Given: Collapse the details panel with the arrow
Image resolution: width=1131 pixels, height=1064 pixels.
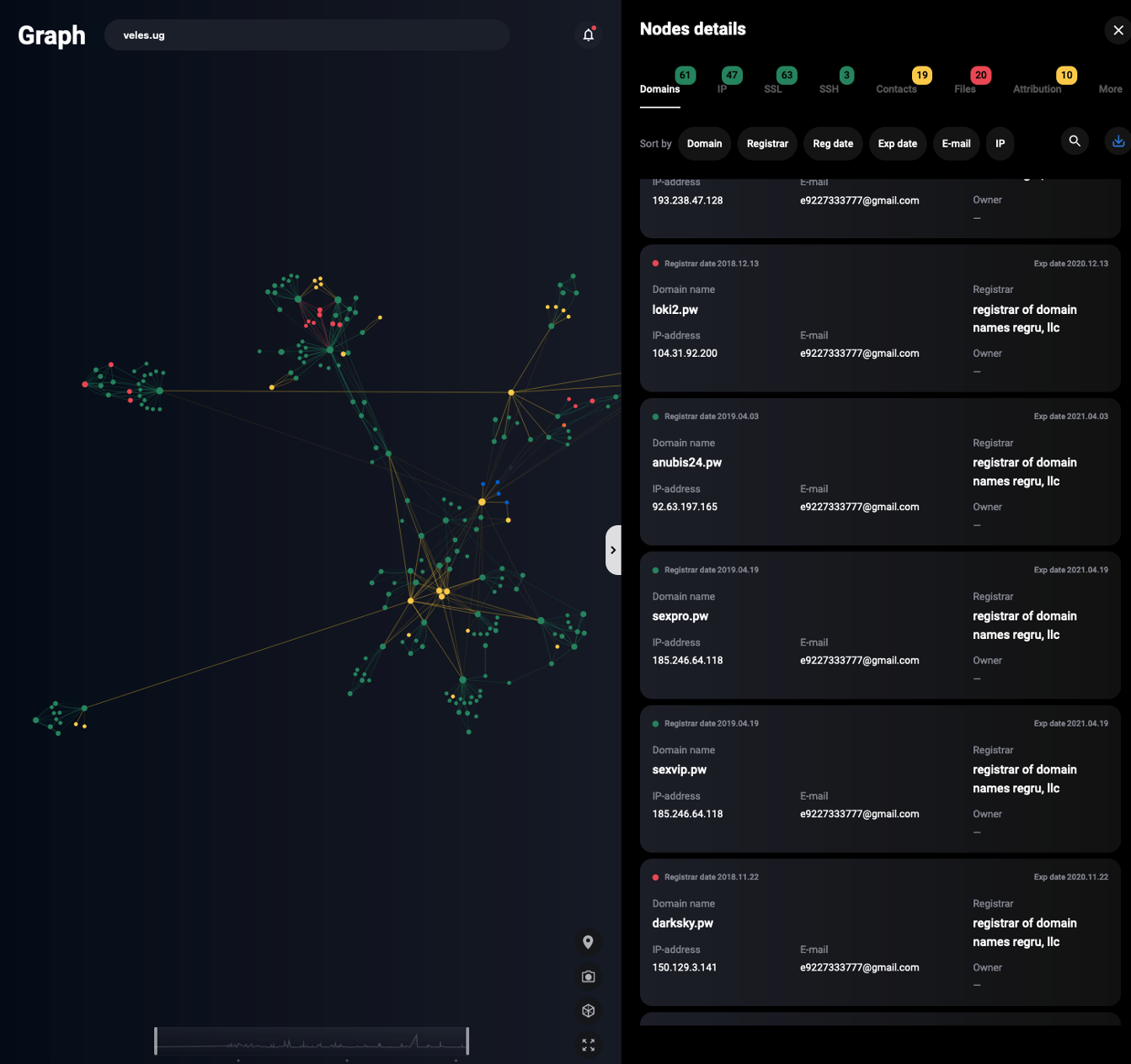Looking at the screenshot, I should click(613, 550).
